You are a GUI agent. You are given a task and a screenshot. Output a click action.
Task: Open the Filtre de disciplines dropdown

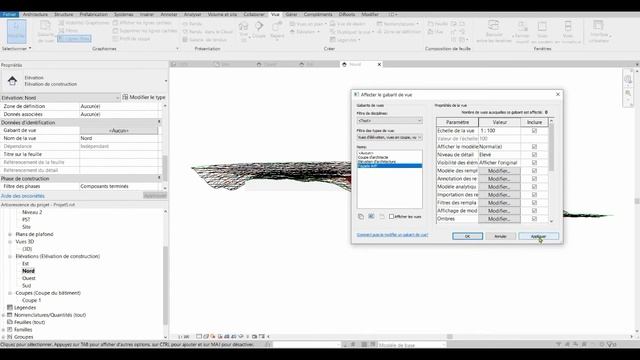click(389, 121)
